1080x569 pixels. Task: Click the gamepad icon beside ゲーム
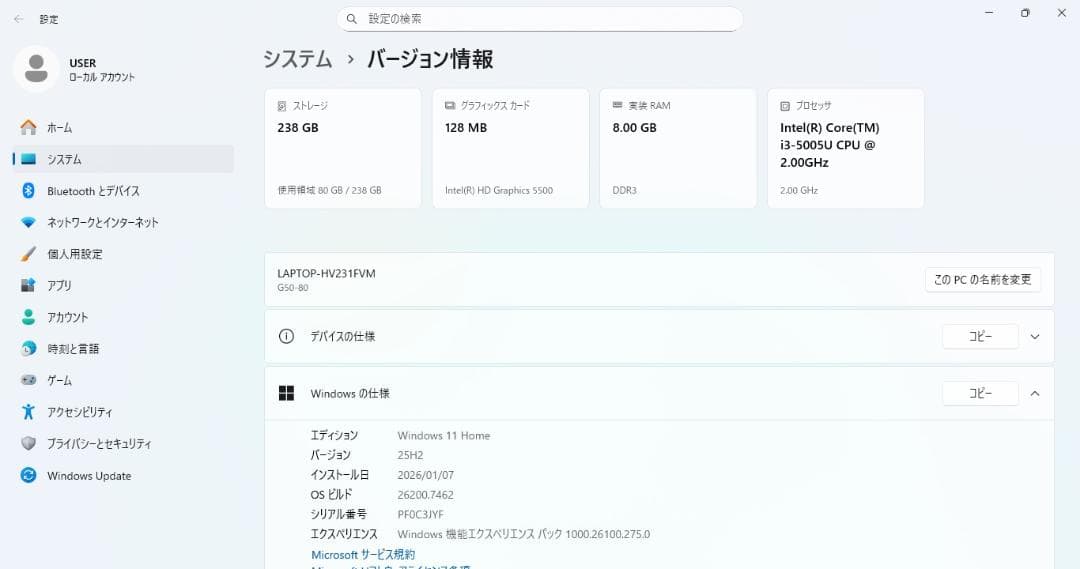click(28, 380)
